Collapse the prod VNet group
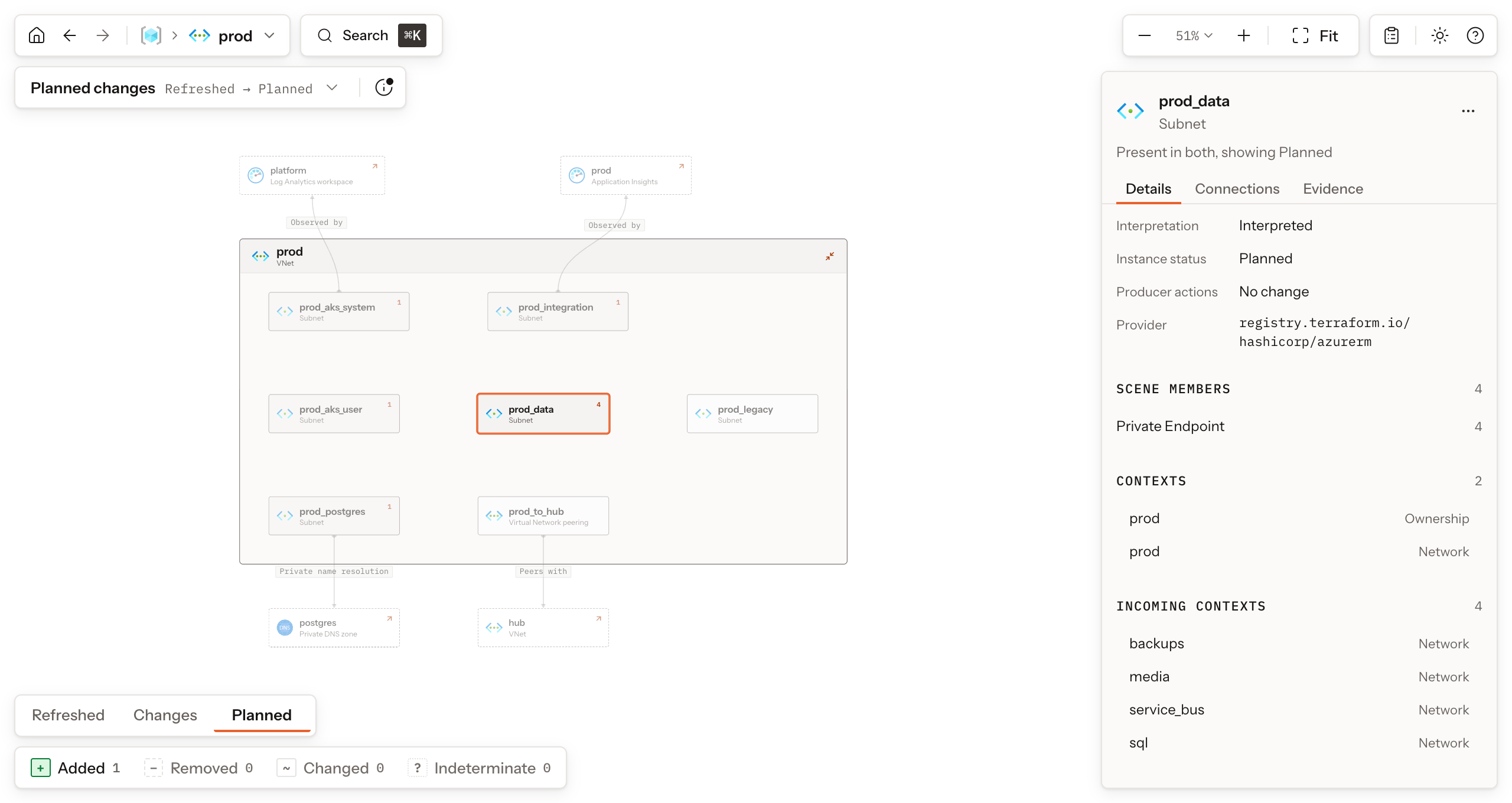This screenshot has width=1512, height=803. tap(830, 256)
